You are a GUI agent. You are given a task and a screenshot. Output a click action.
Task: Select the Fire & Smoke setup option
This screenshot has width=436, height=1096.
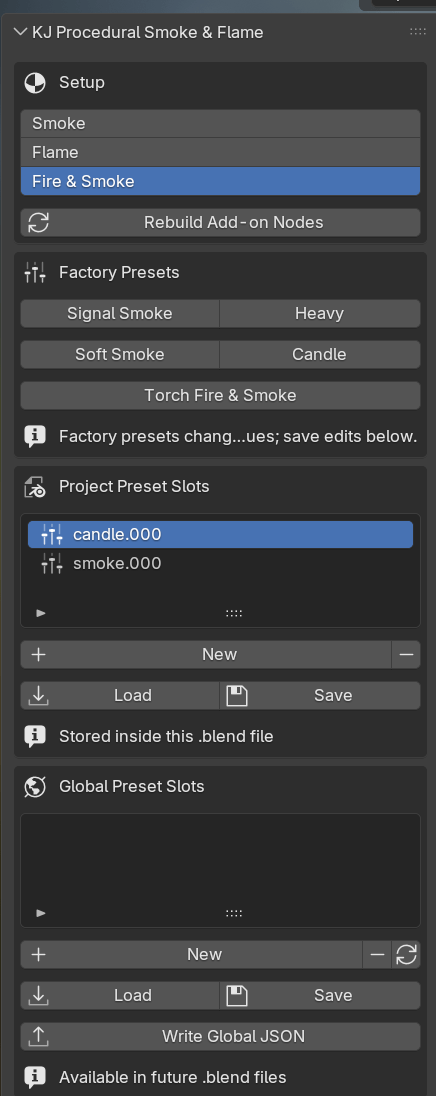[220, 181]
